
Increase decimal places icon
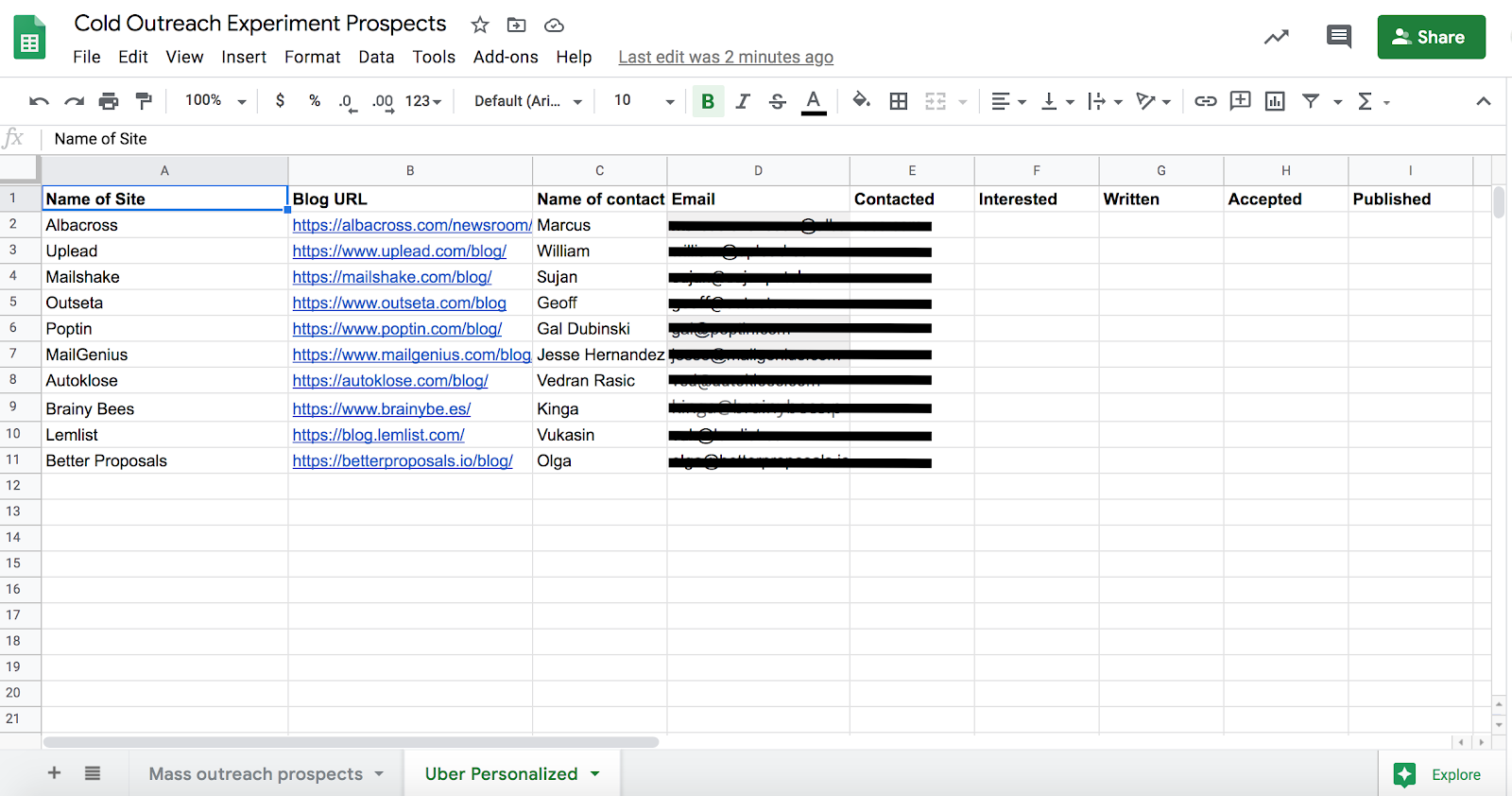click(x=383, y=101)
